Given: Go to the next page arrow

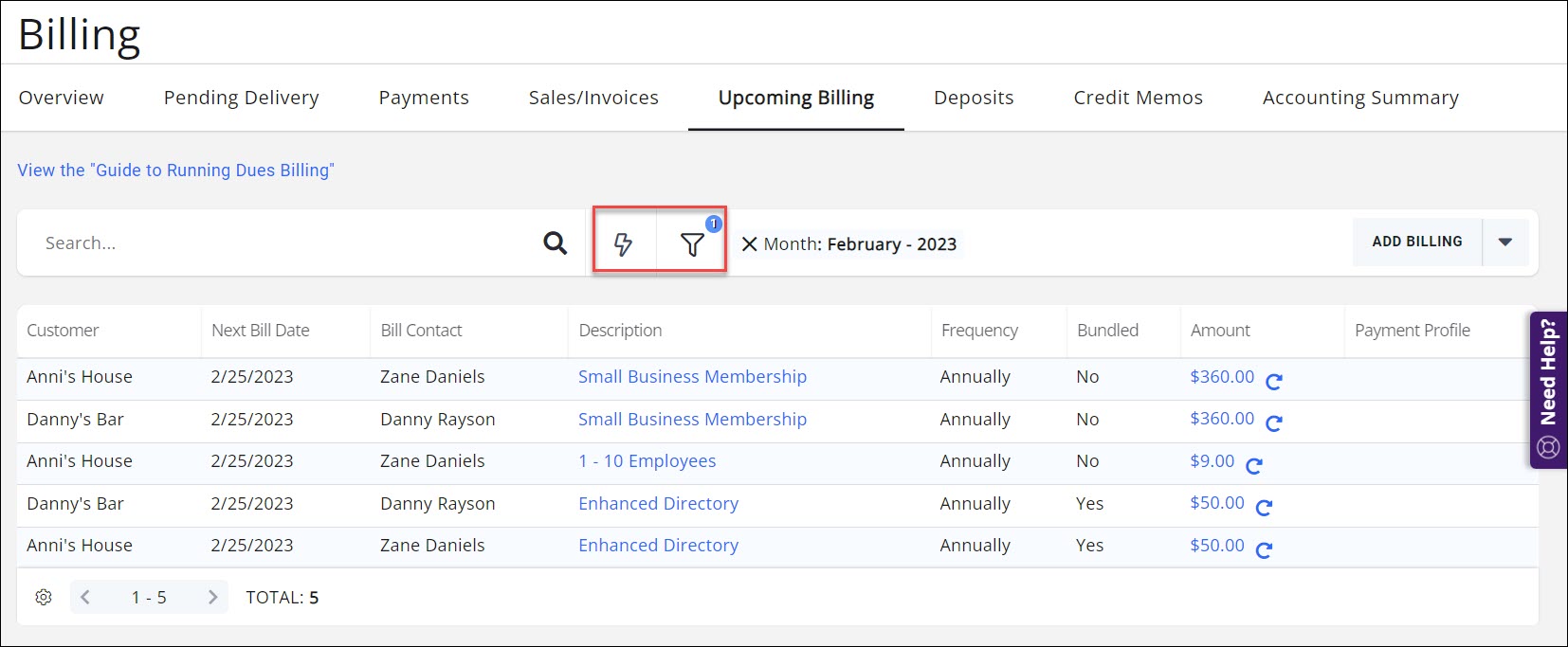Looking at the screenshot, I should coord(212,597).
